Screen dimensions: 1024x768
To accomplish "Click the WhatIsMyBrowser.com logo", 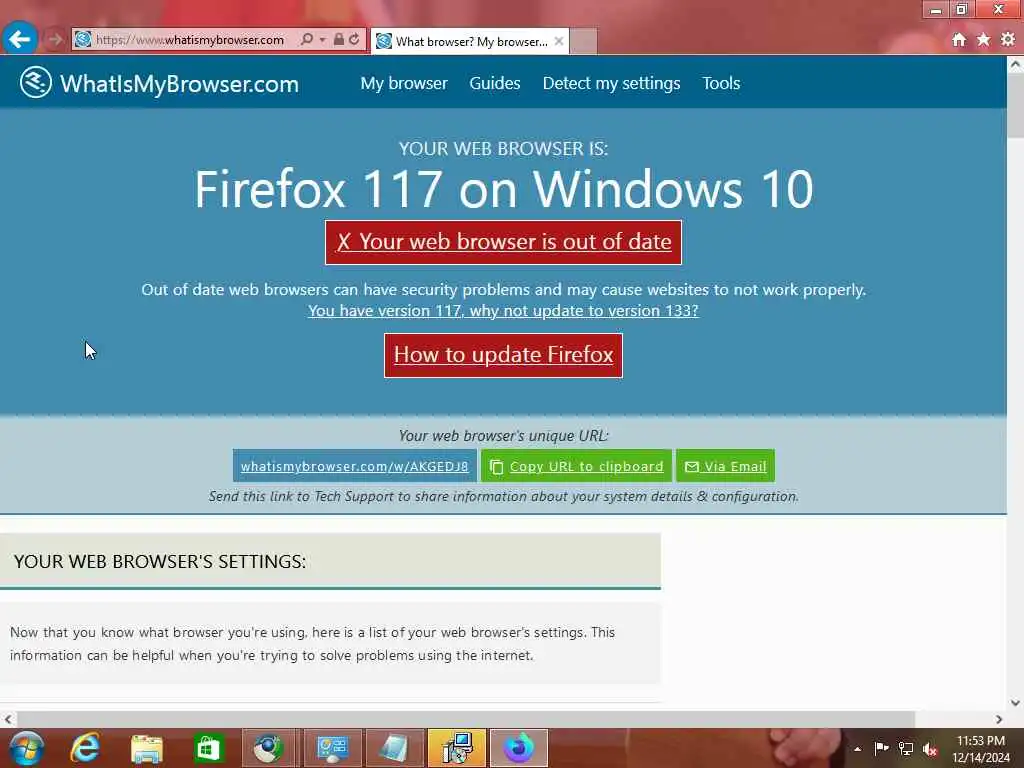I will (159, 83).
